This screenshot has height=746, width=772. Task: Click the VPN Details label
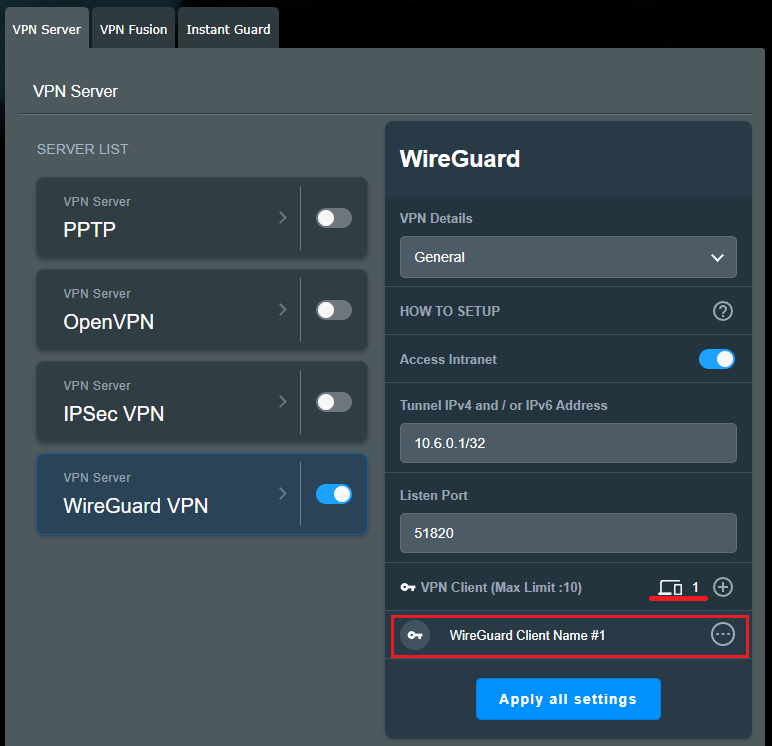(436, 218)
